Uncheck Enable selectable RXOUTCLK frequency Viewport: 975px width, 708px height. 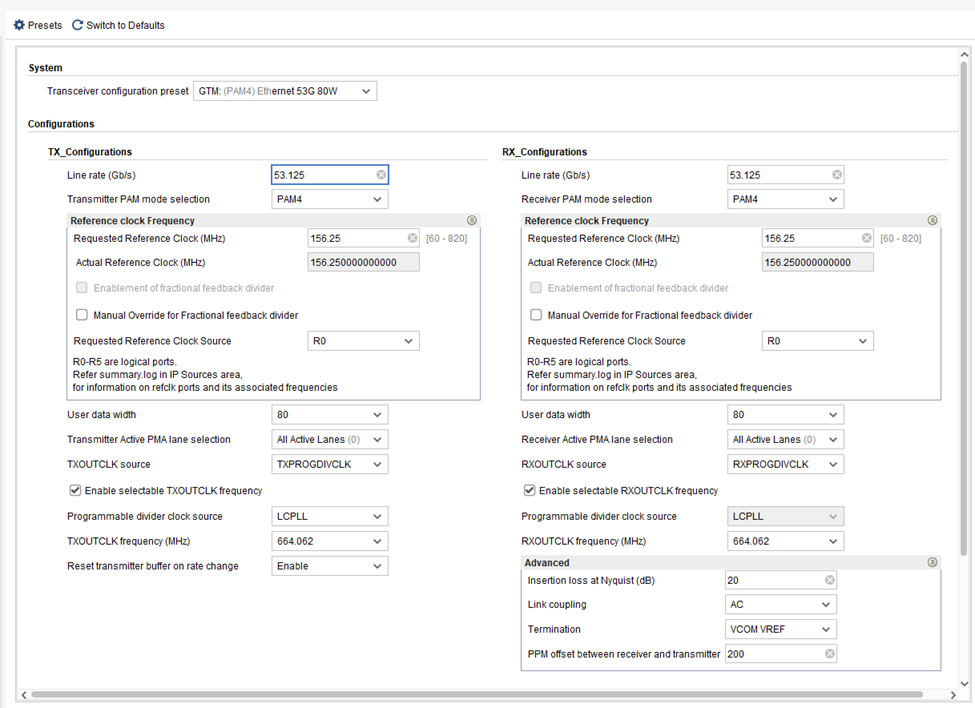530,491
